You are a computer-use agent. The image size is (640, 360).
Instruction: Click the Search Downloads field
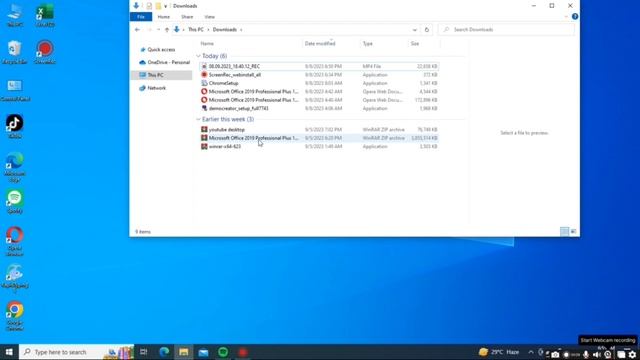click(x=506, y=30)
